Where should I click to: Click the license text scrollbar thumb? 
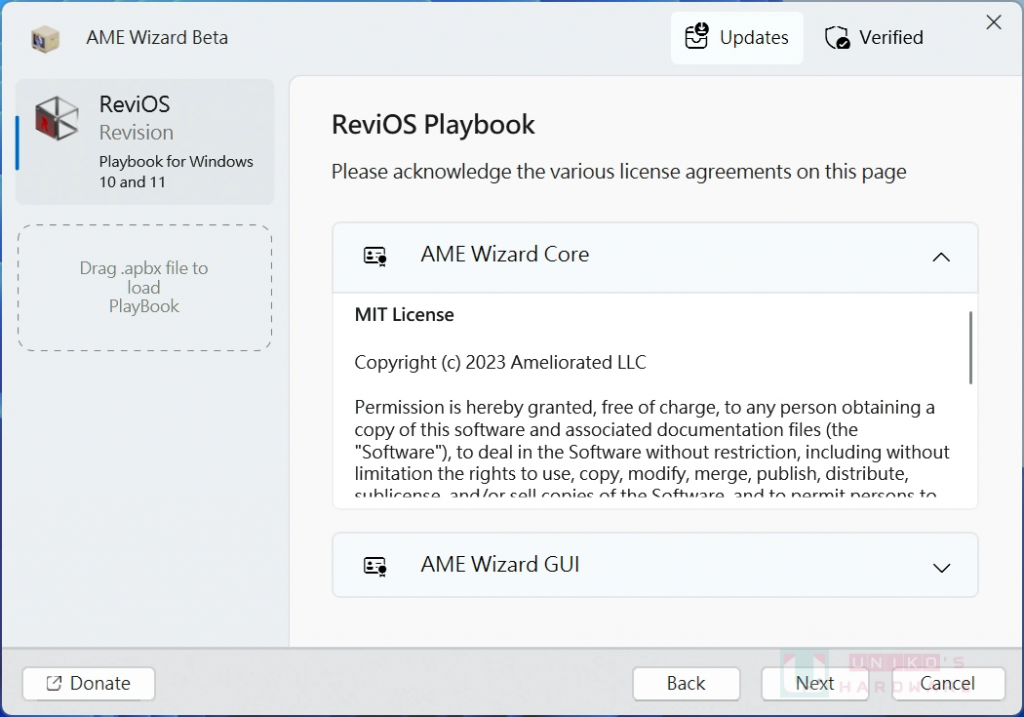pos(970,347)
